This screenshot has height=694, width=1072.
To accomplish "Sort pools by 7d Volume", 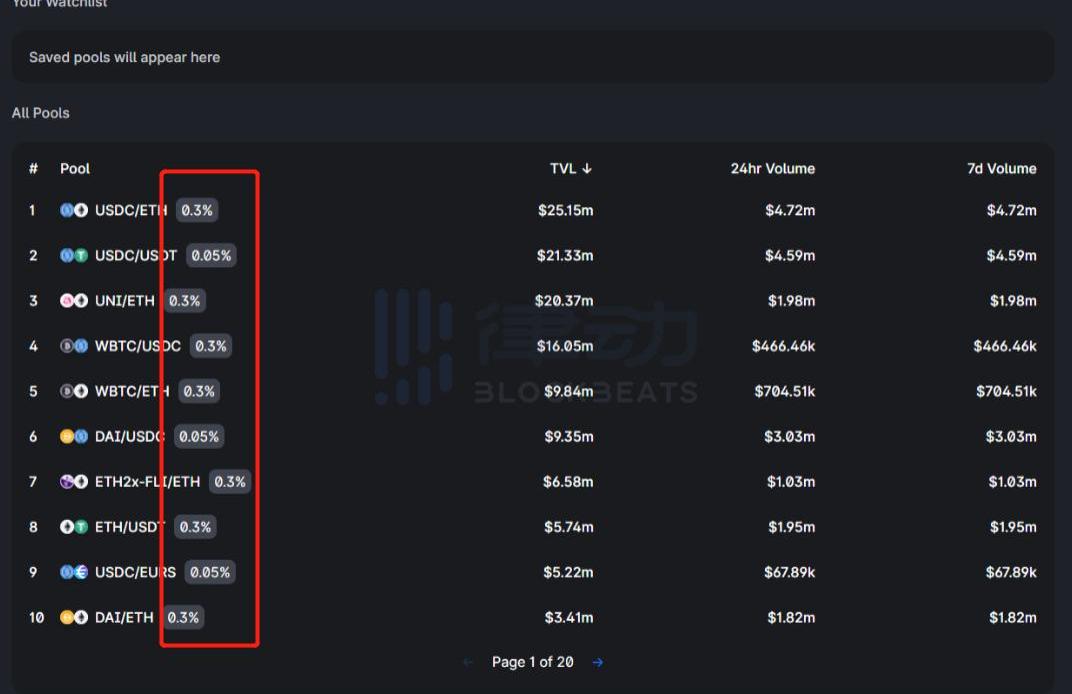I will point(1001,169).
